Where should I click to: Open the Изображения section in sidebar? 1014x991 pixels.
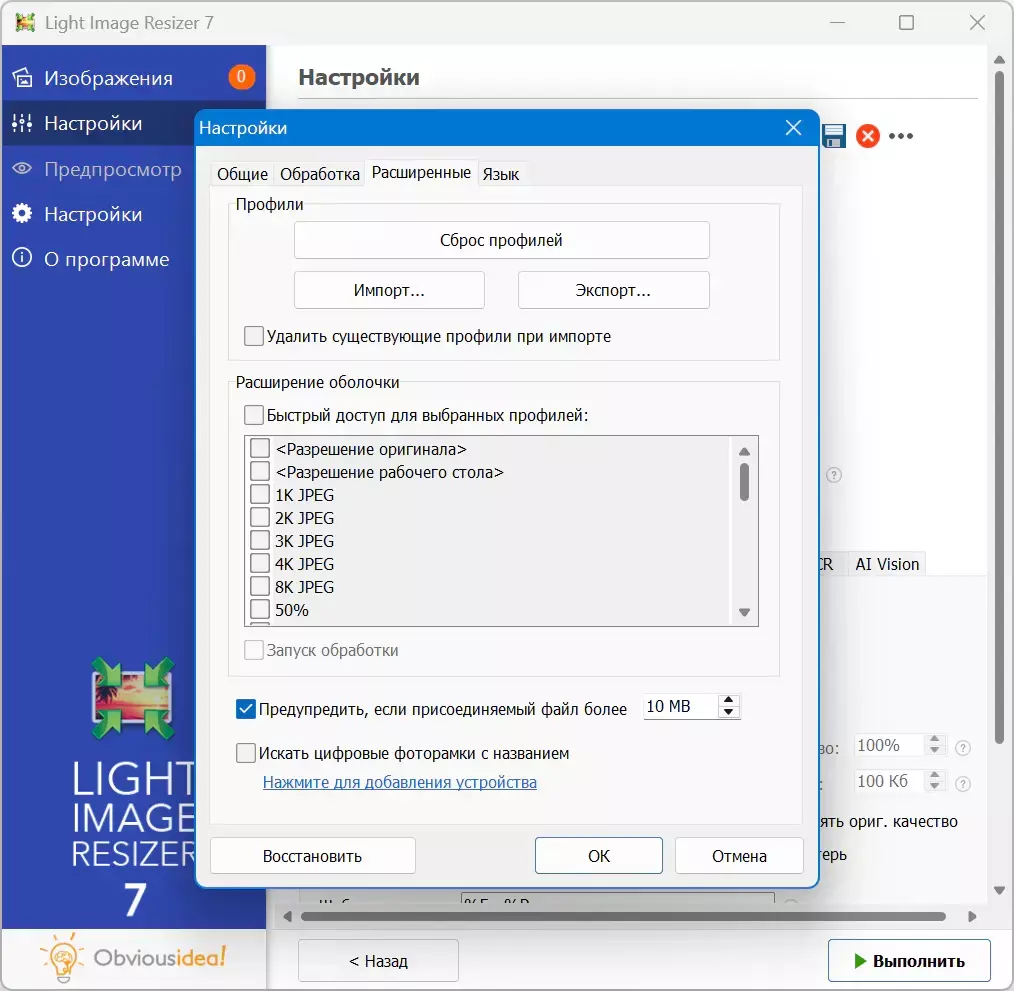108,78
